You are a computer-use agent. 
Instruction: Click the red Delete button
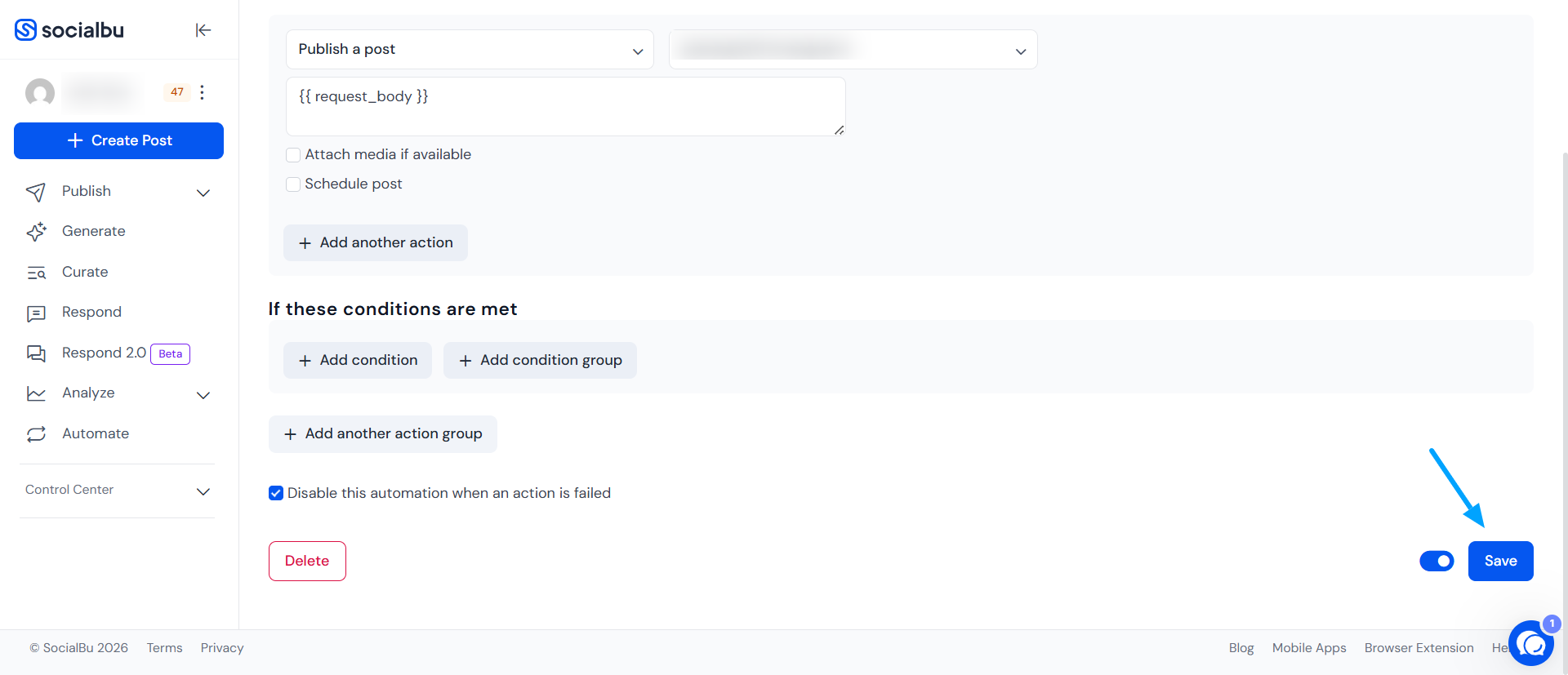click(x=307, y=561)
